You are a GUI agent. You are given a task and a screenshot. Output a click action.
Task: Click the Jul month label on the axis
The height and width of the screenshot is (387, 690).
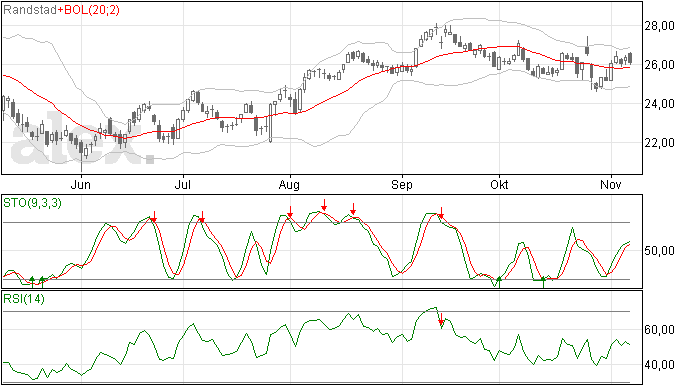(183, 184)
